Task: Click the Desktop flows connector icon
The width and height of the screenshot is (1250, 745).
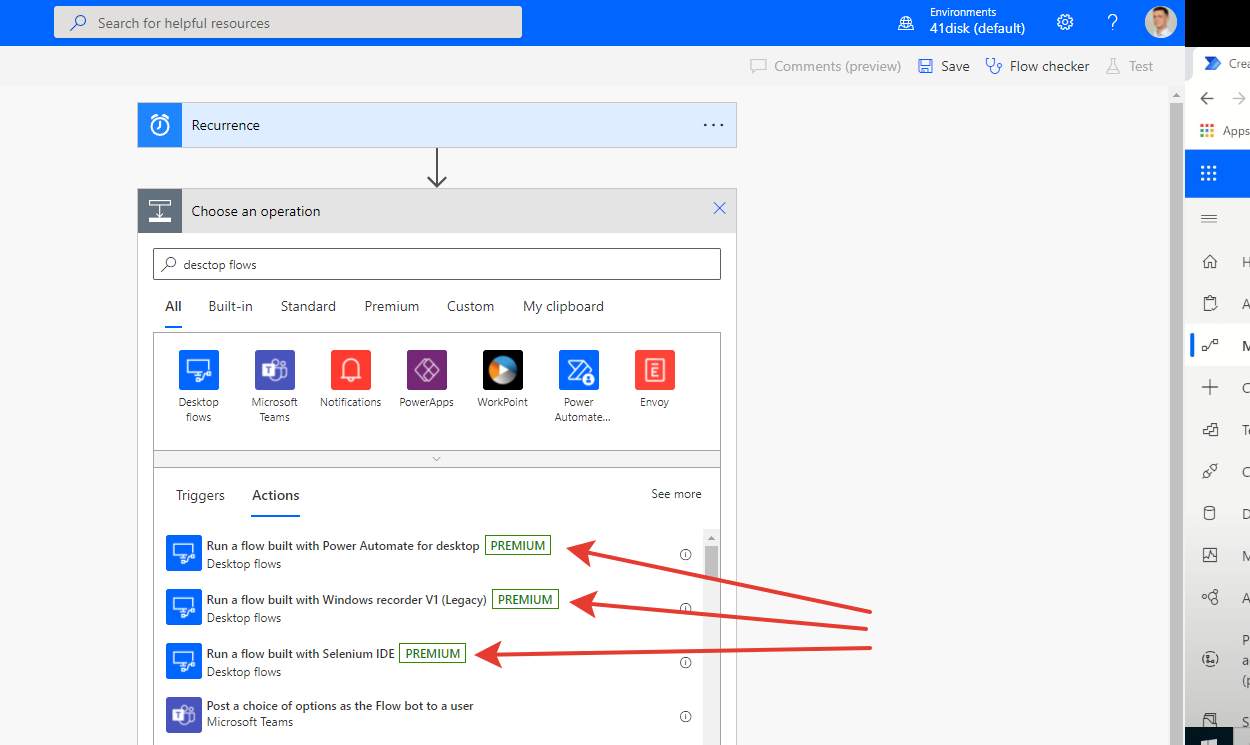Action: pyautogui.click(x=198, y=370)
